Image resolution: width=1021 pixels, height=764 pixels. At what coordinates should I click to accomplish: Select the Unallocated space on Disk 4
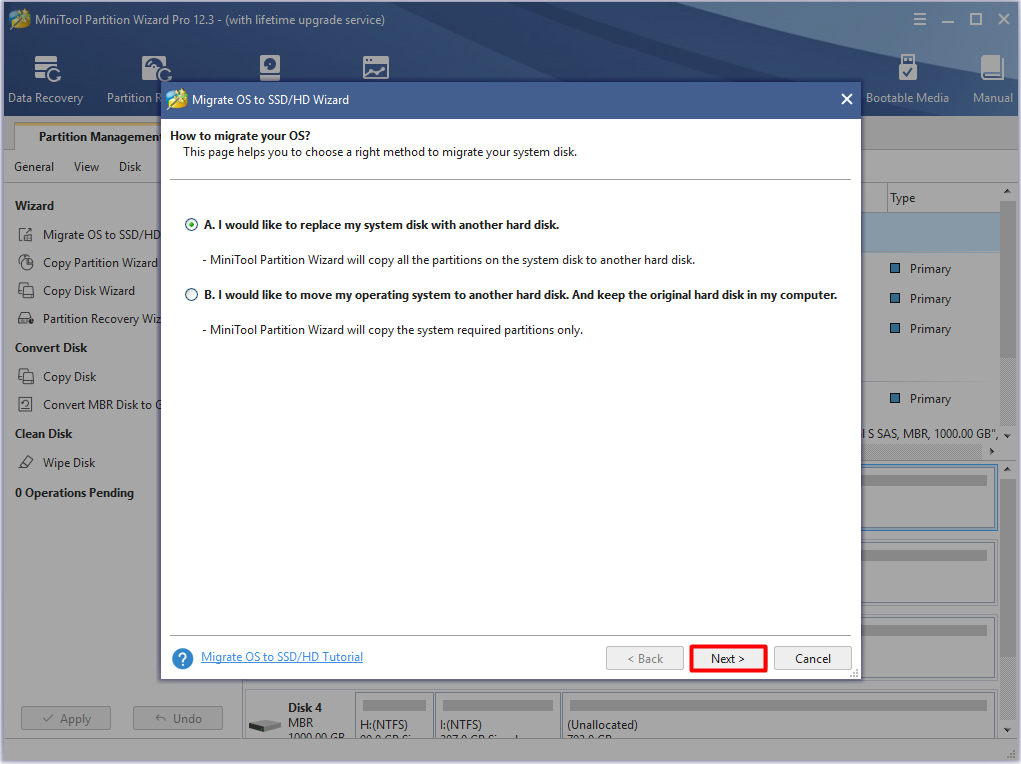778,715
